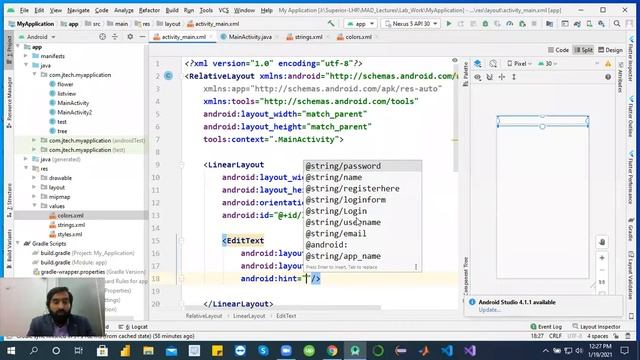Open the Logcat tool window
This screenshot has width=640, height=360.
tap(133, 327)
